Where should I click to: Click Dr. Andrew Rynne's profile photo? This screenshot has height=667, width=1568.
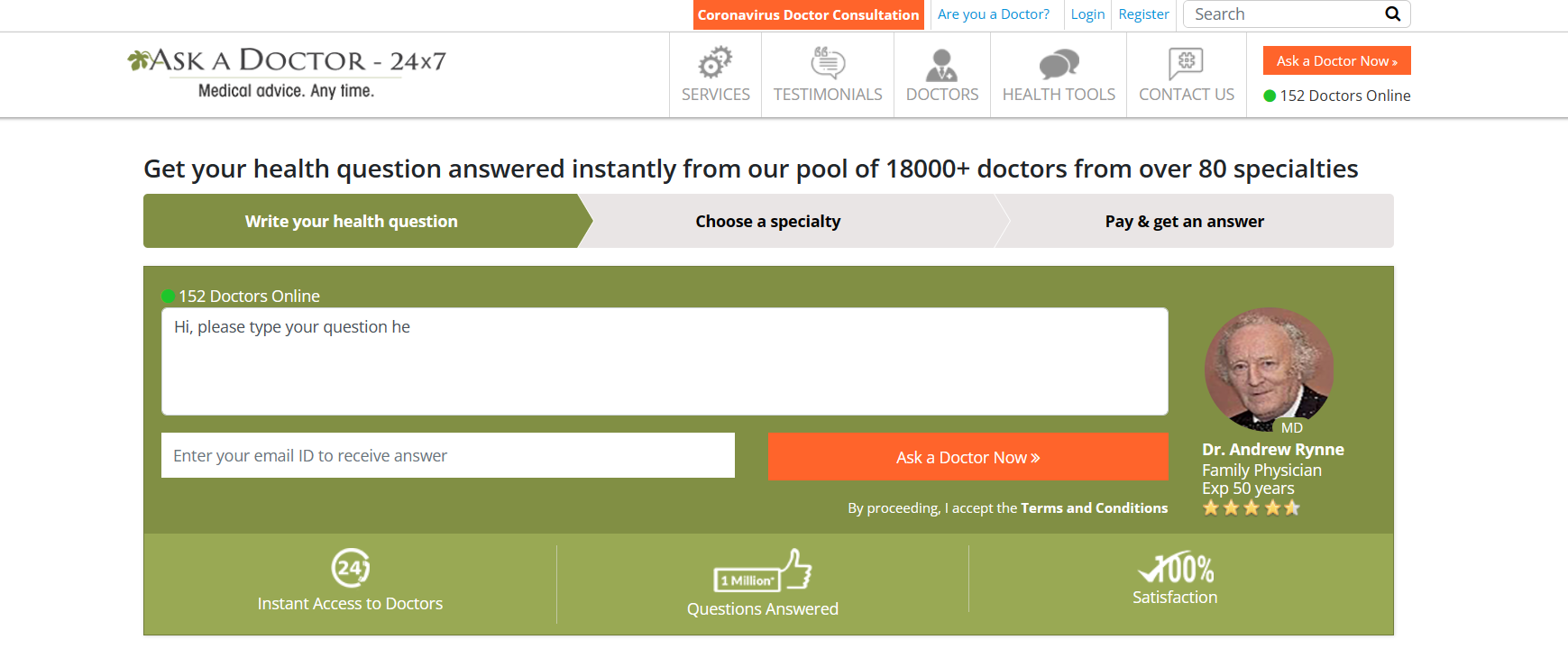[1269, 370]
